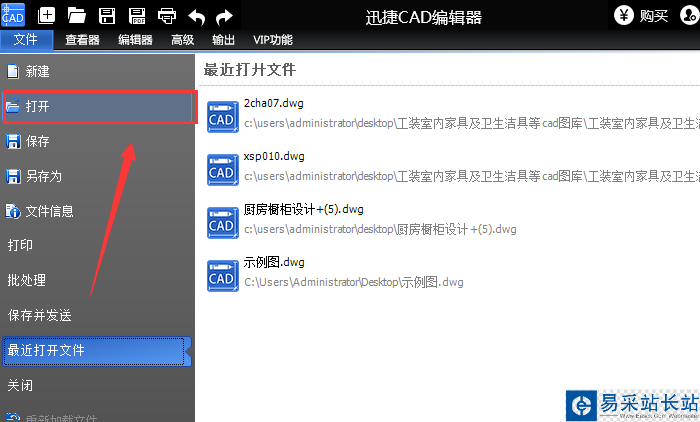Open recent file 2cha07.dwg
700x422 pixels.
point(274,104)
